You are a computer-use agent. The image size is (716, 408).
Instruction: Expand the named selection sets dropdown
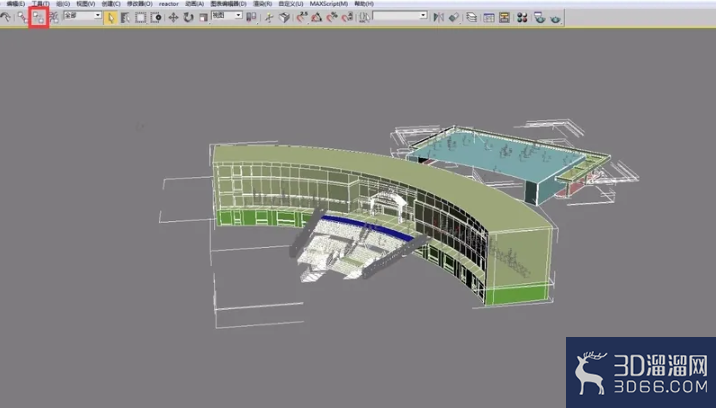click(400, 16)
